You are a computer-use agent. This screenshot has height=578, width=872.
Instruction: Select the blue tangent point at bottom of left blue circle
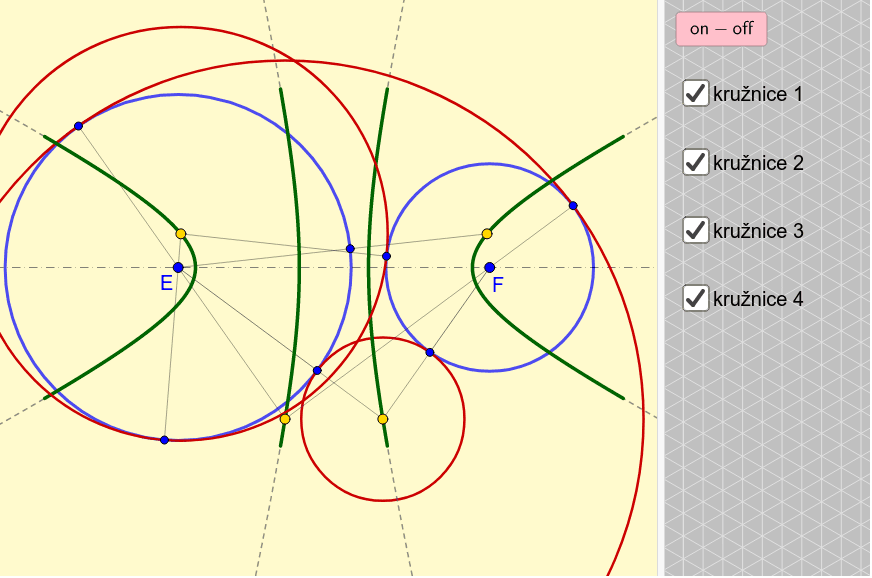coord(164,440)
